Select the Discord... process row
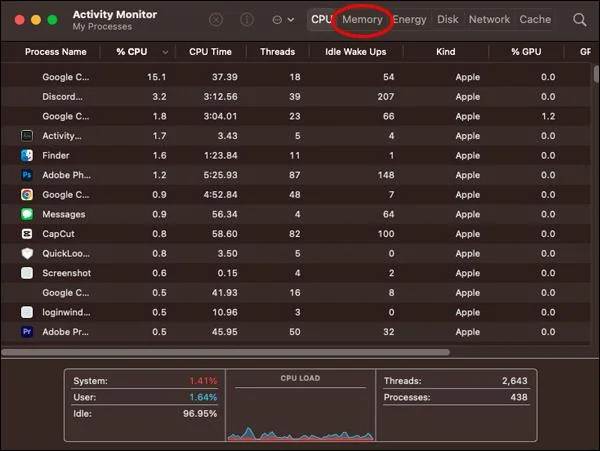Screen dimensions: 600x451 point(297,96)
